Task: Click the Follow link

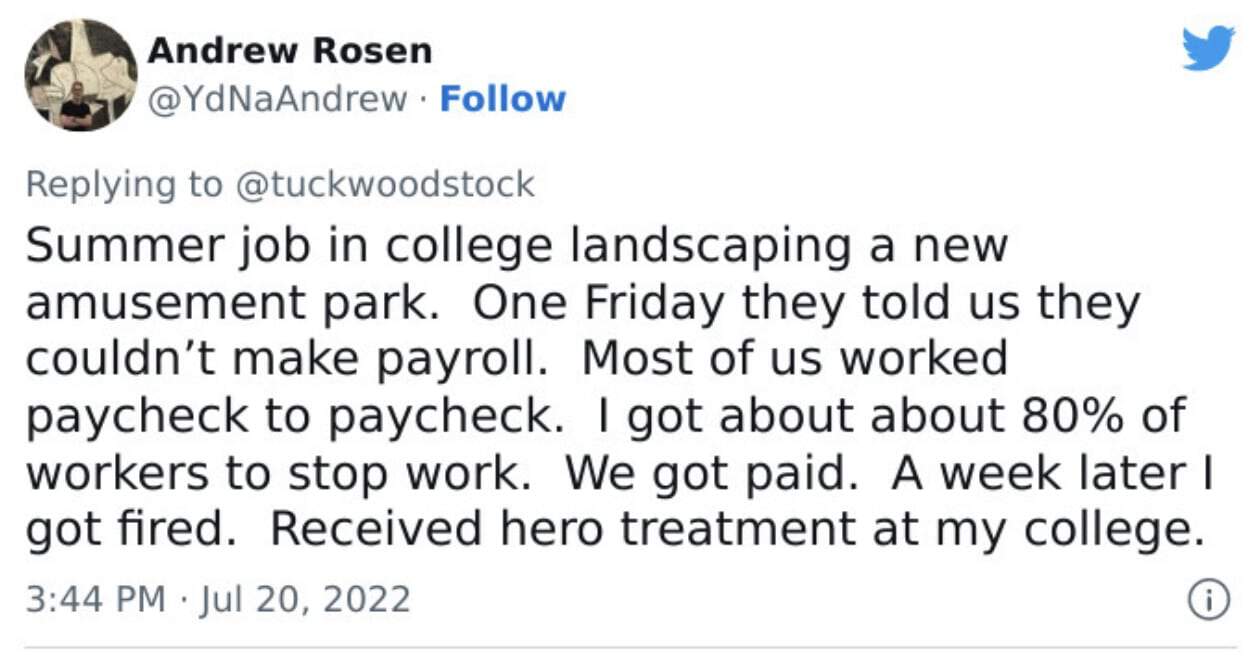Action: click(502, 99)
